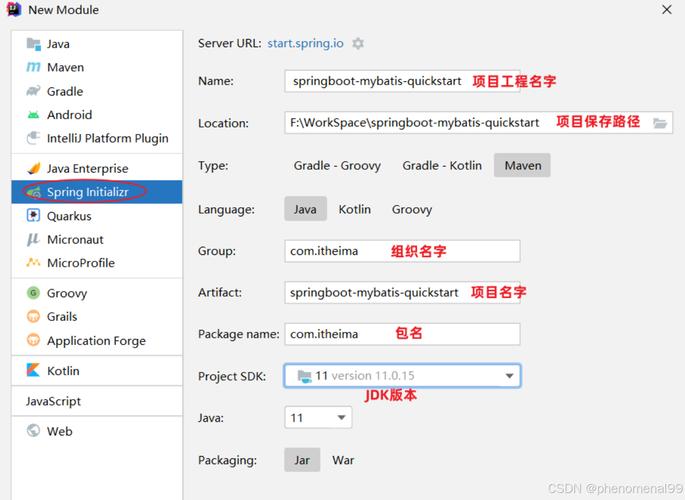Click the green Groovy icon
Viewport: 685px width, 500px height.
pyautogui.click(x=34, y=293)
